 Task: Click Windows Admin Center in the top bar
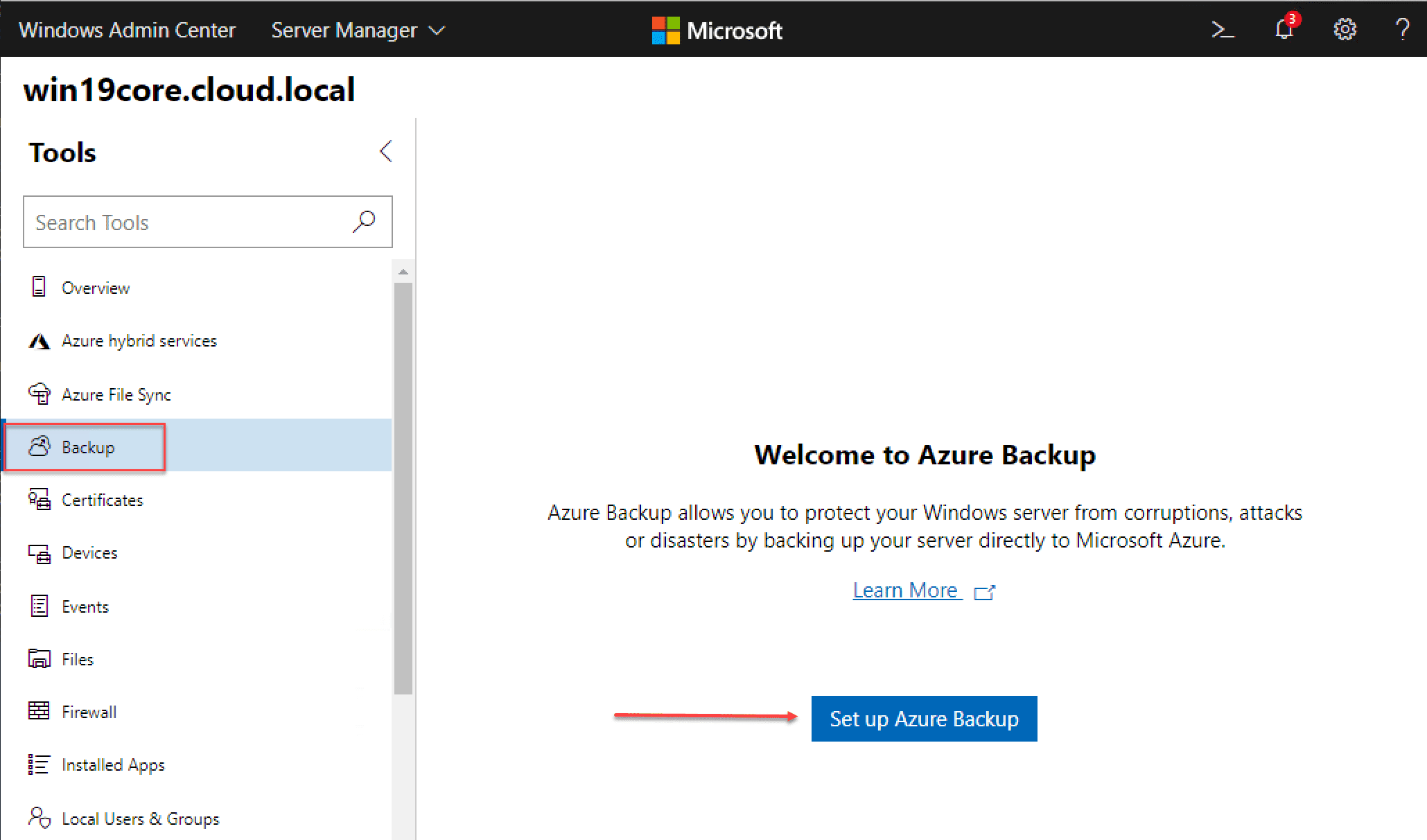coord(128,30)
